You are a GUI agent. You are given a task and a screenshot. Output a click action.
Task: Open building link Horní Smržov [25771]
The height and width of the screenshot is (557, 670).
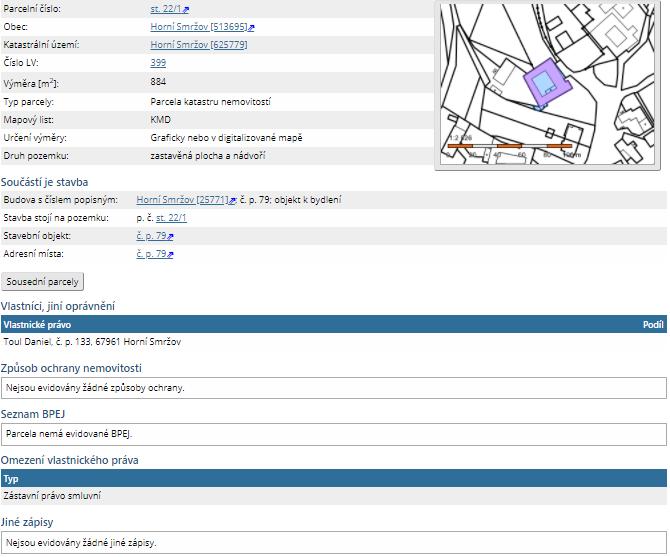(182, 200)
